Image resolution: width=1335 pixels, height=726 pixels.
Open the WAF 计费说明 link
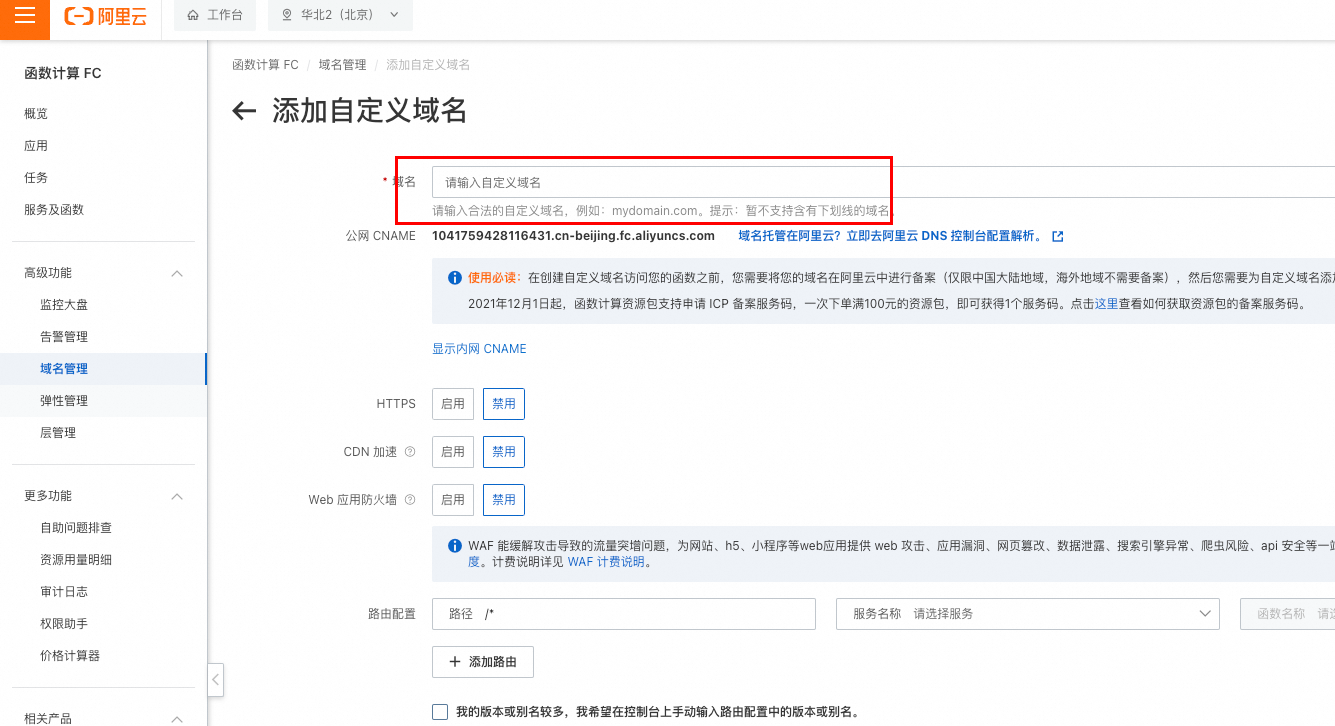[x=606, y=562]
